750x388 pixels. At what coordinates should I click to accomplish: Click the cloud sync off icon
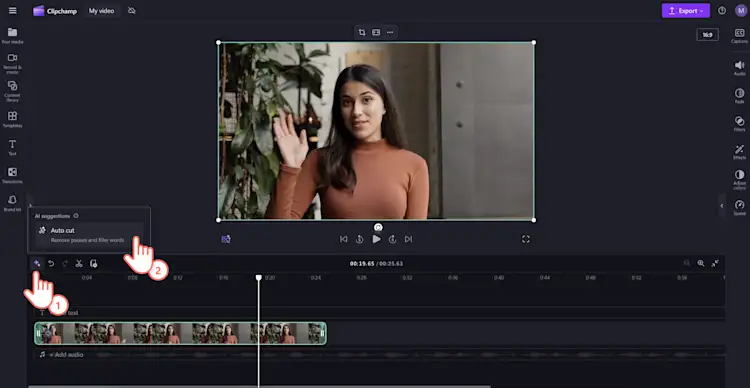(132, 11)
